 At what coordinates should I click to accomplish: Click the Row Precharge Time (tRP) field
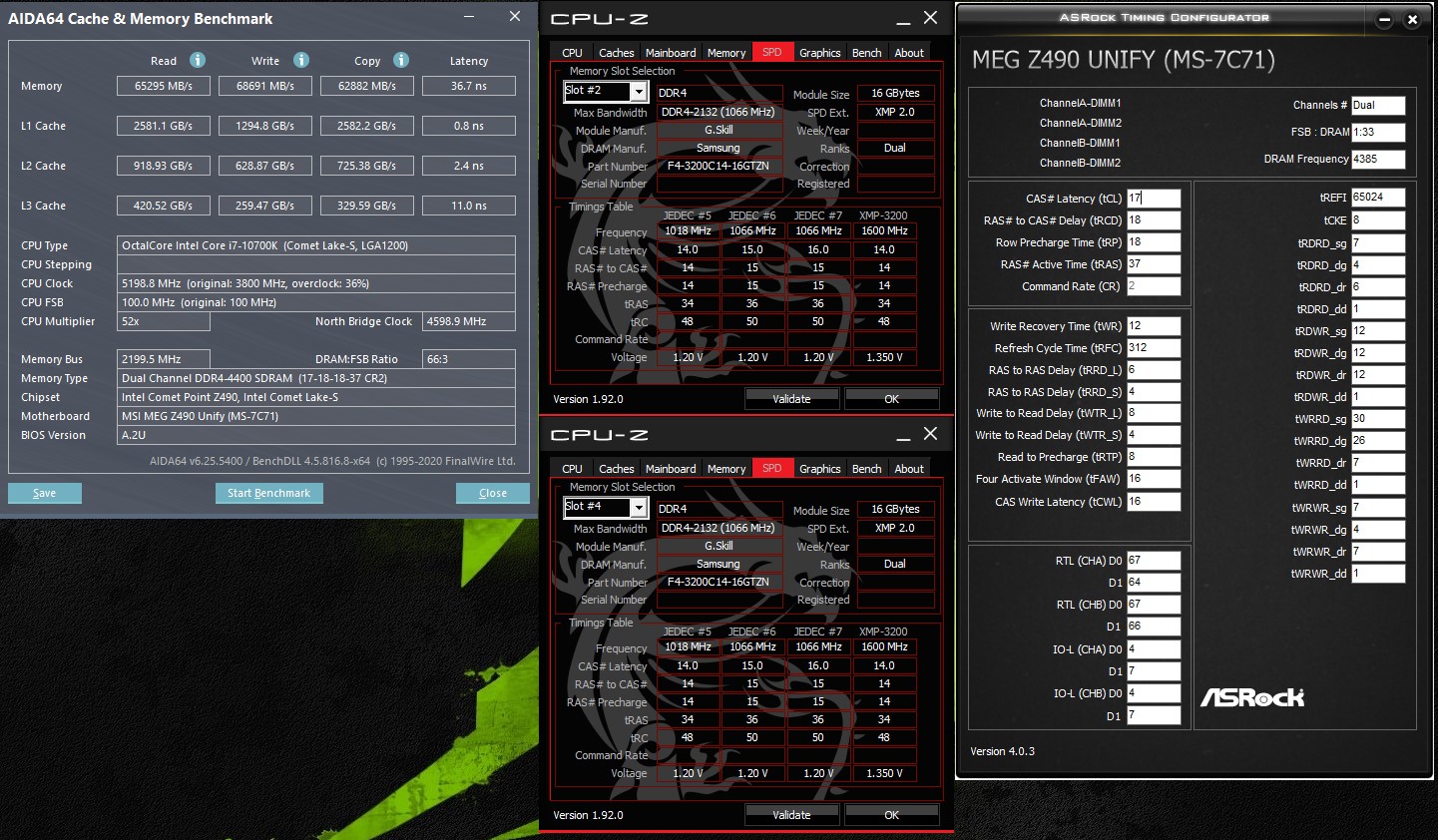tap(1154, 242)
